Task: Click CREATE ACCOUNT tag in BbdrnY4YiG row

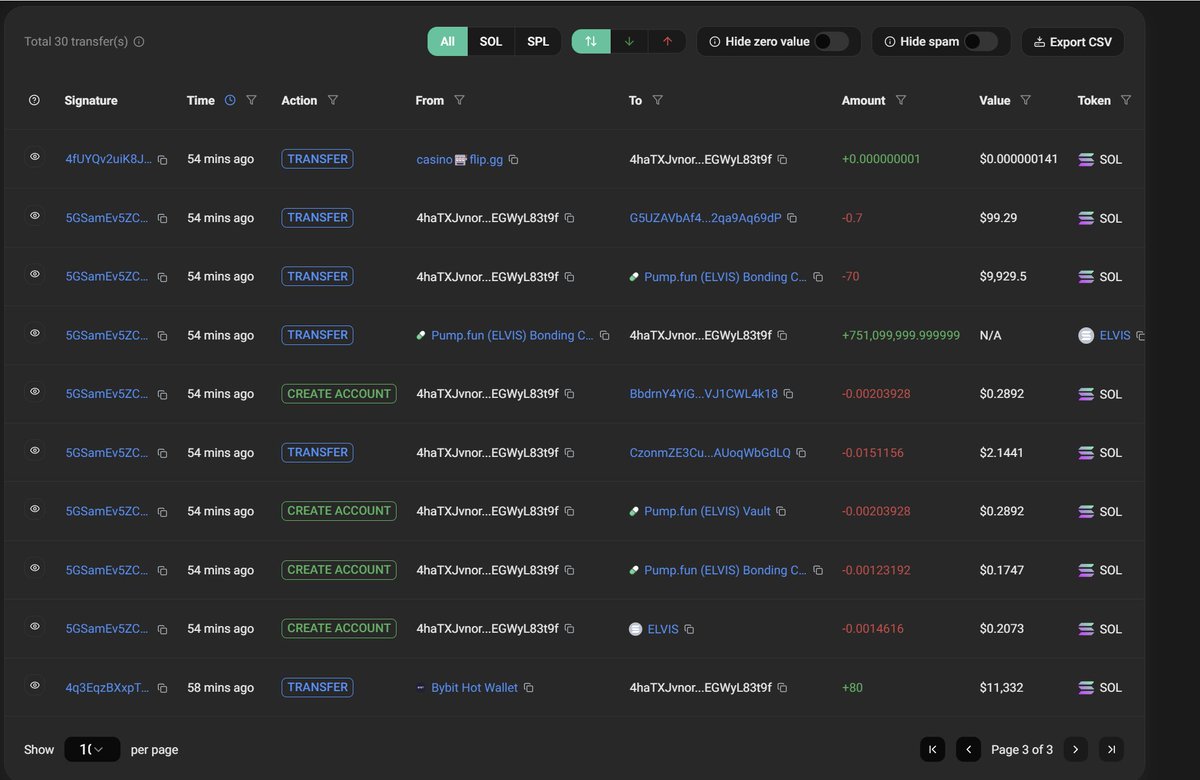Action: click(339, 394)
